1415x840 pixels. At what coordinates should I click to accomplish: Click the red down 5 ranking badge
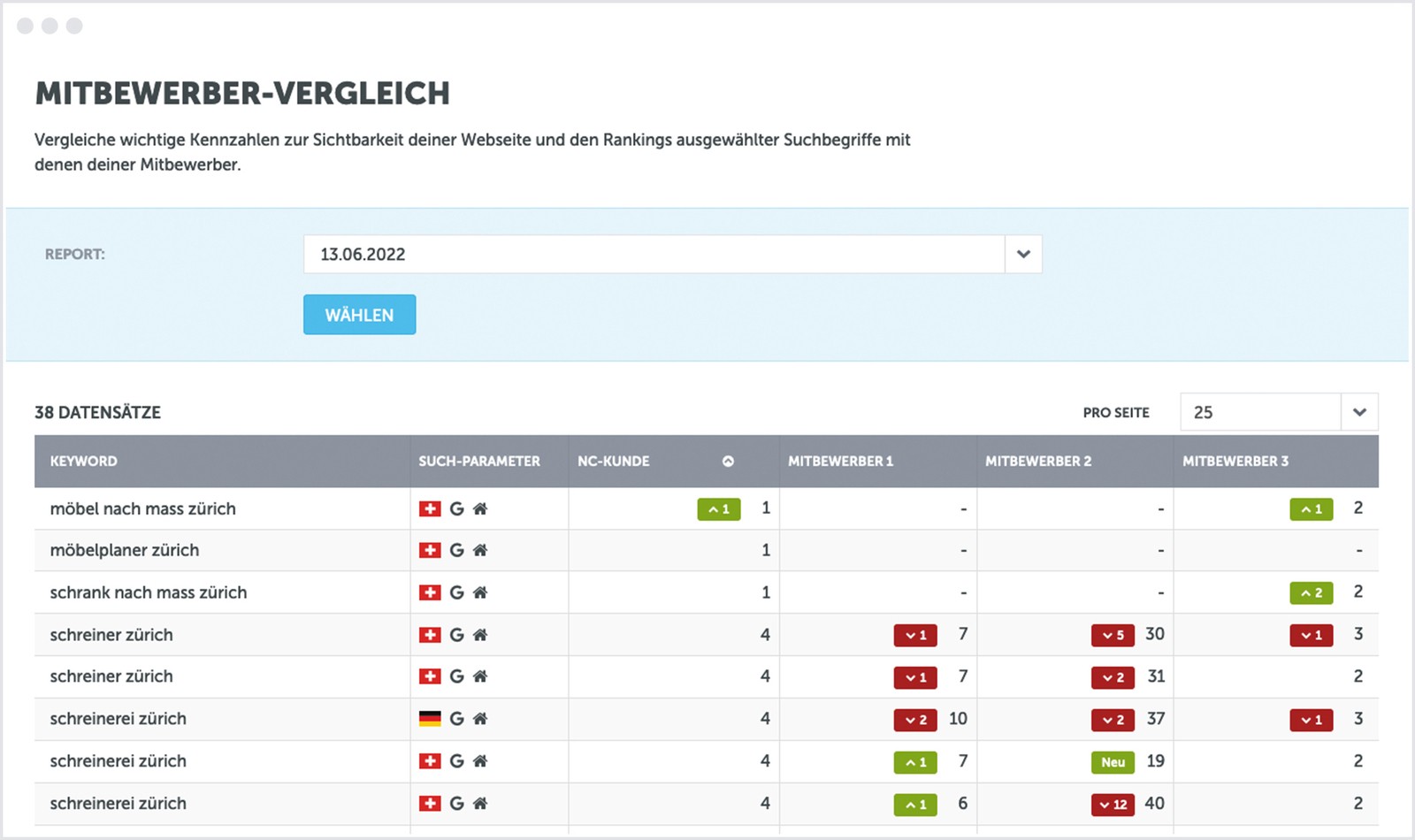(1113, 635)
